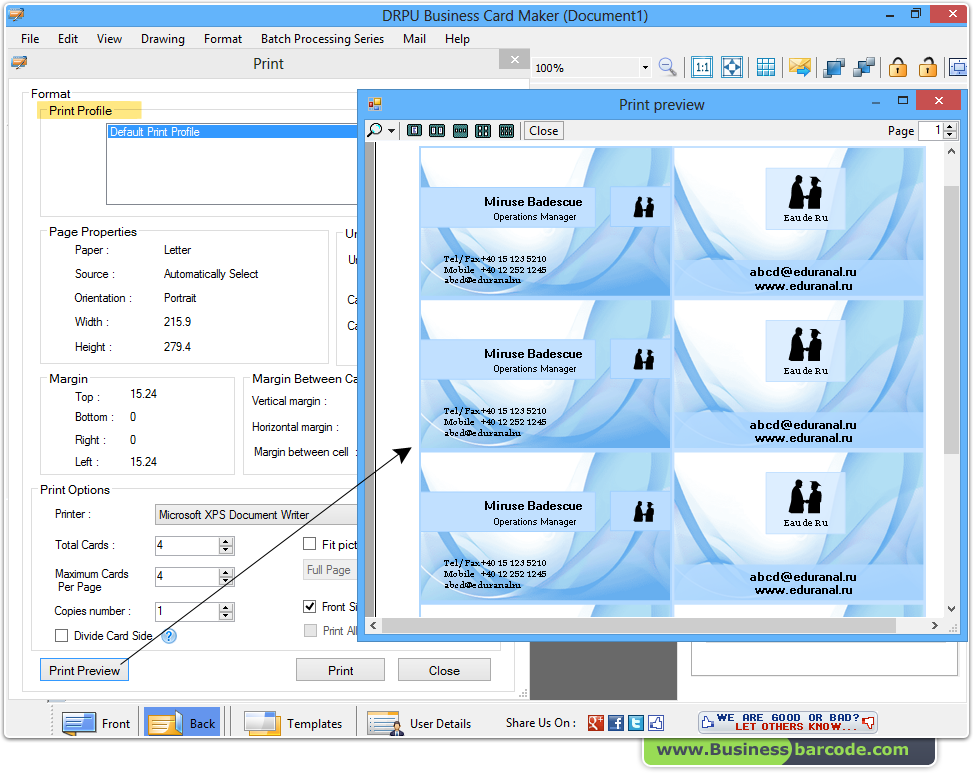The width and height of the screenshot is (973, 773).
Task: Select the 1:1 actual size zoom icon
Action: click(701, 67)
